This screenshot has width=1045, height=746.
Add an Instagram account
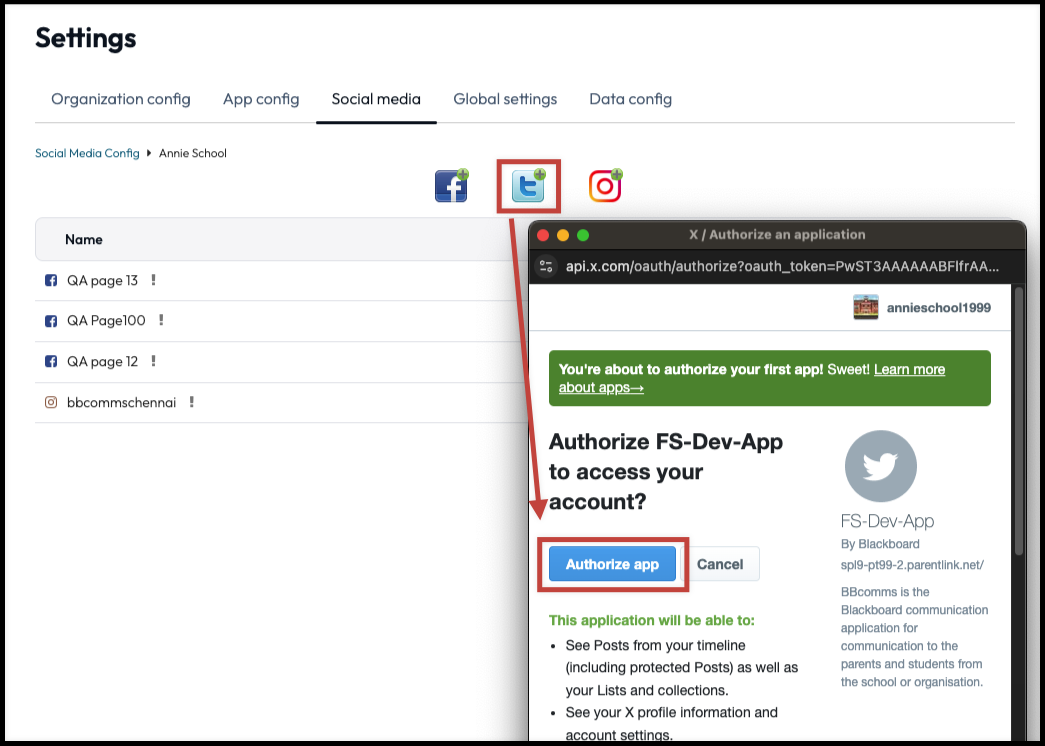coord(604,185)
